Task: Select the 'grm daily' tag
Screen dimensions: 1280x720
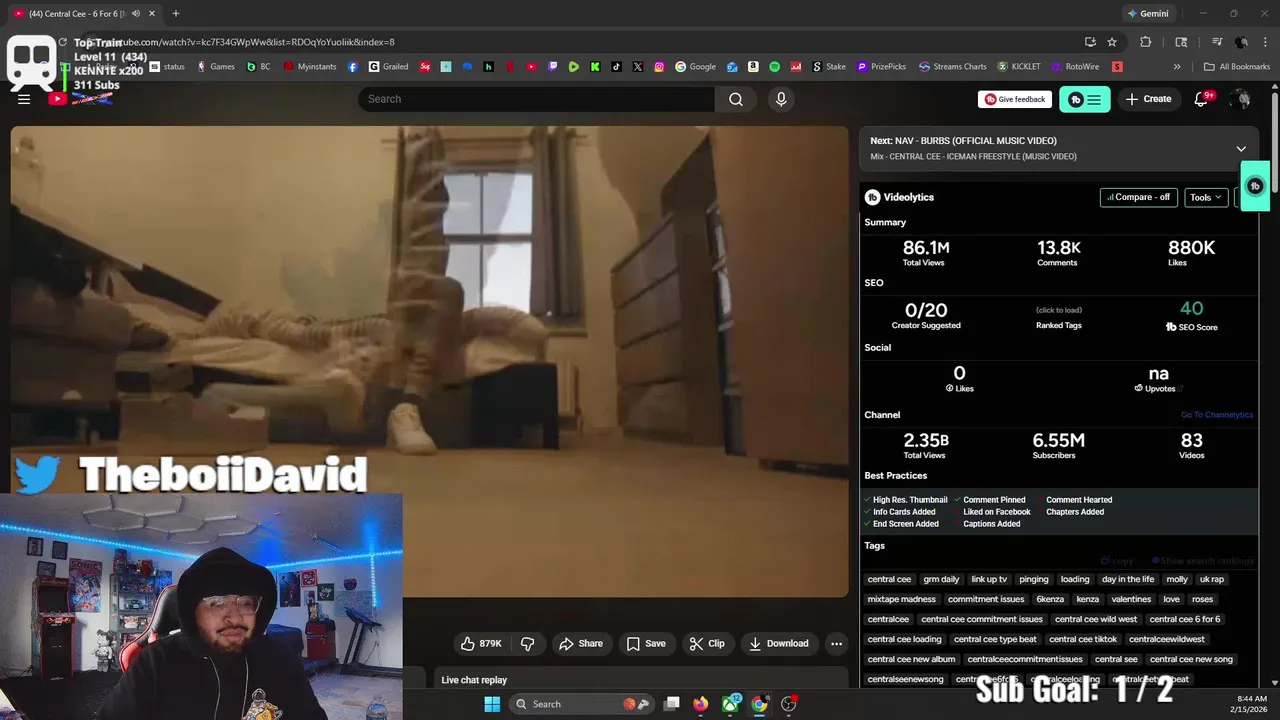Action: [941, 579]
